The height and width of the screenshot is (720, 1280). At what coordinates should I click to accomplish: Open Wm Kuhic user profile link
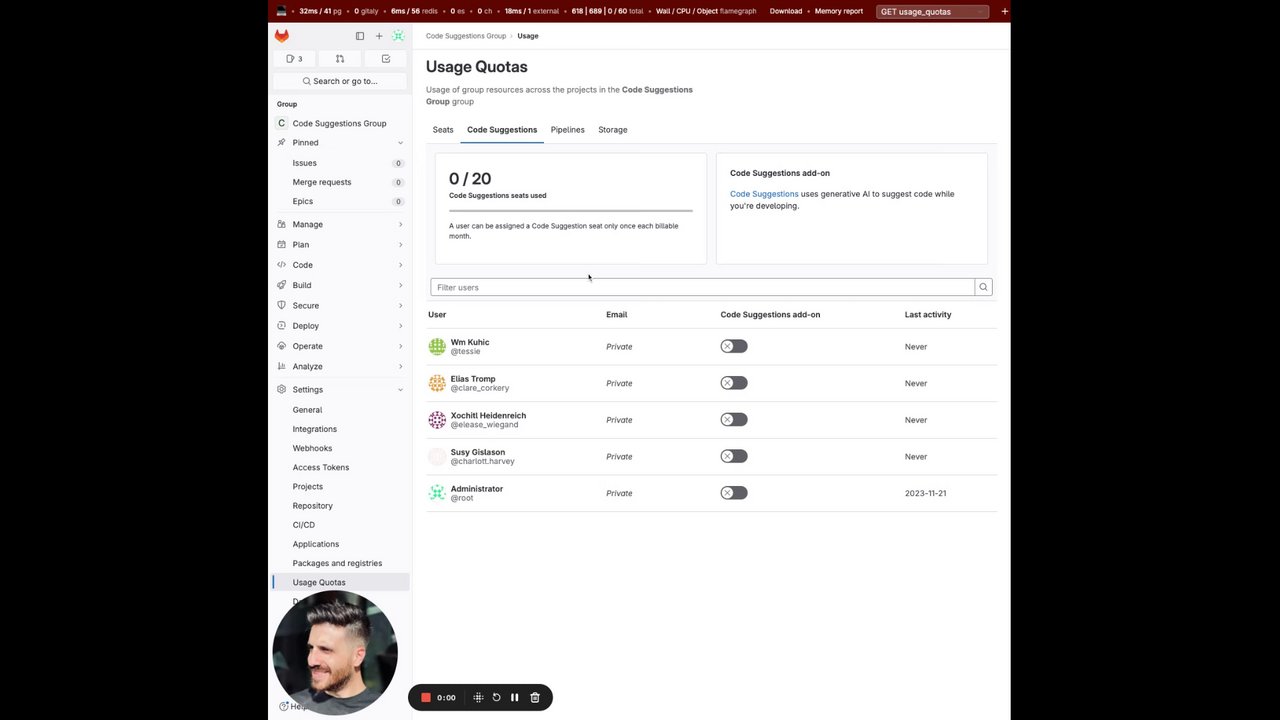(470, 342)
